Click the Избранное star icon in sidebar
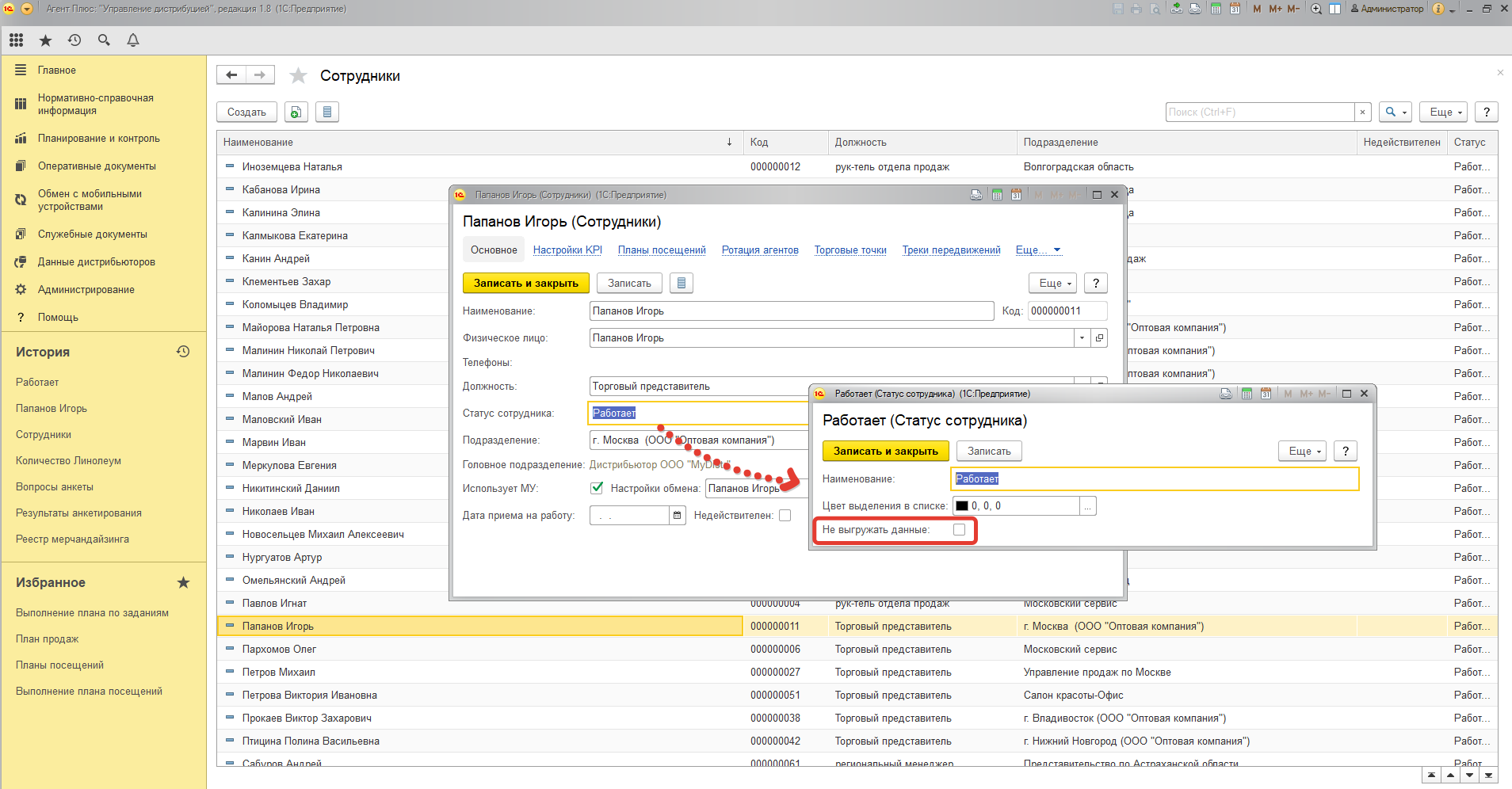 tap(183, 582)
